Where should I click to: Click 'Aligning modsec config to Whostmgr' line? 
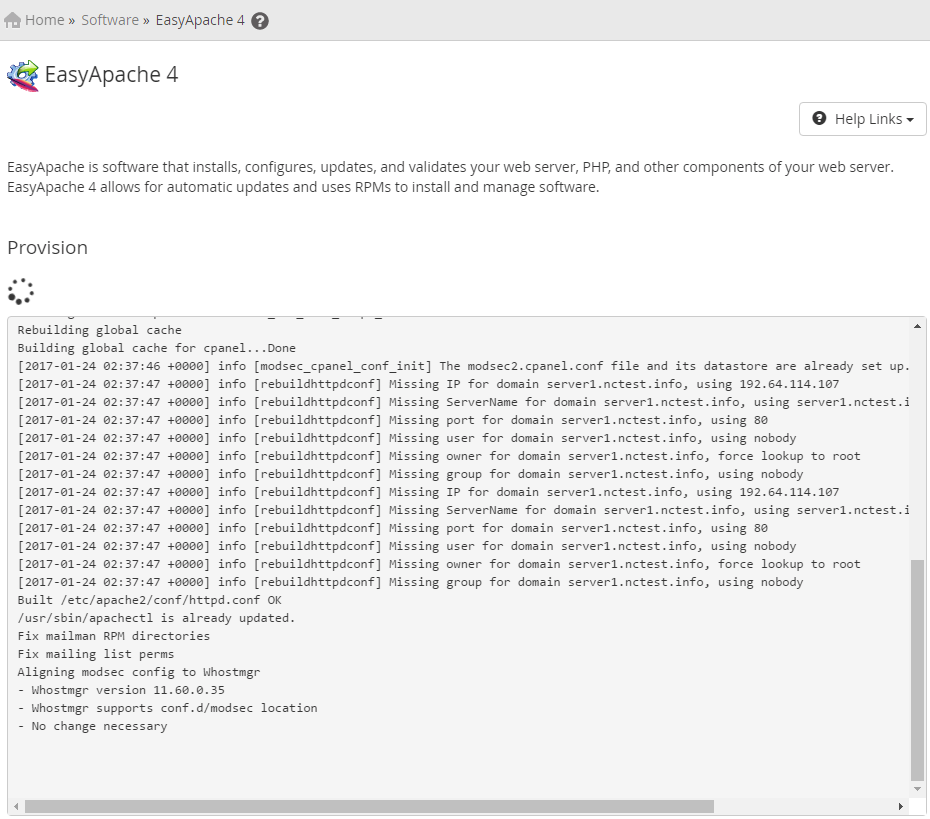click(139, 672)
